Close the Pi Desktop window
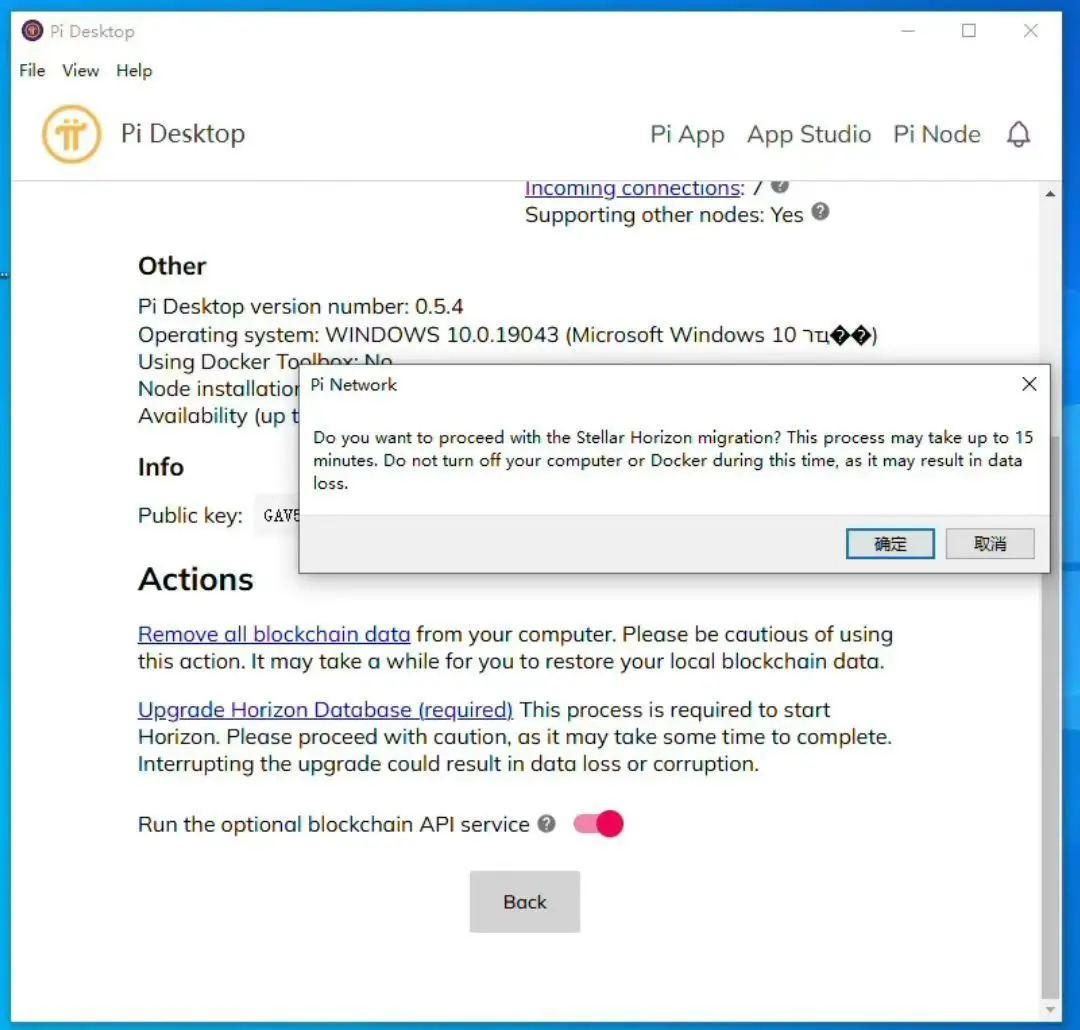 (1030, 30)
